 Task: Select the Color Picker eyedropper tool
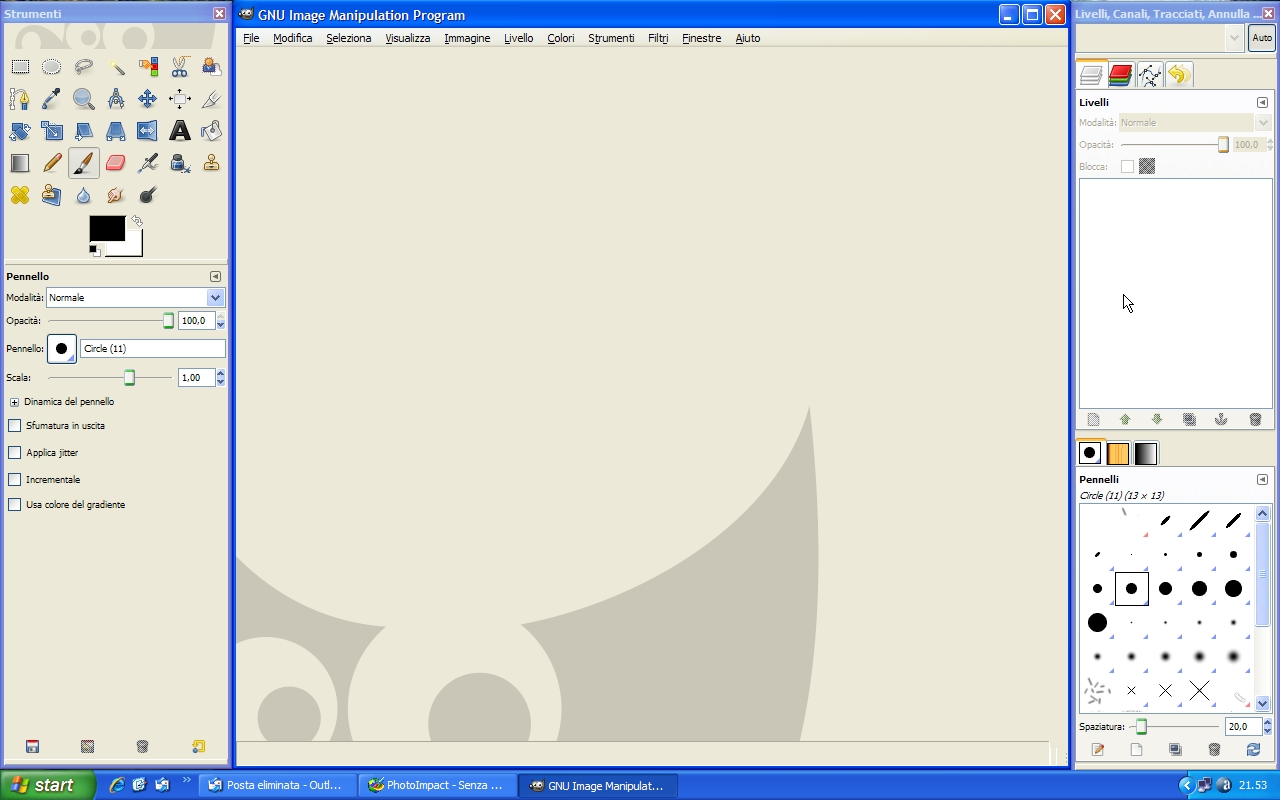52,99
